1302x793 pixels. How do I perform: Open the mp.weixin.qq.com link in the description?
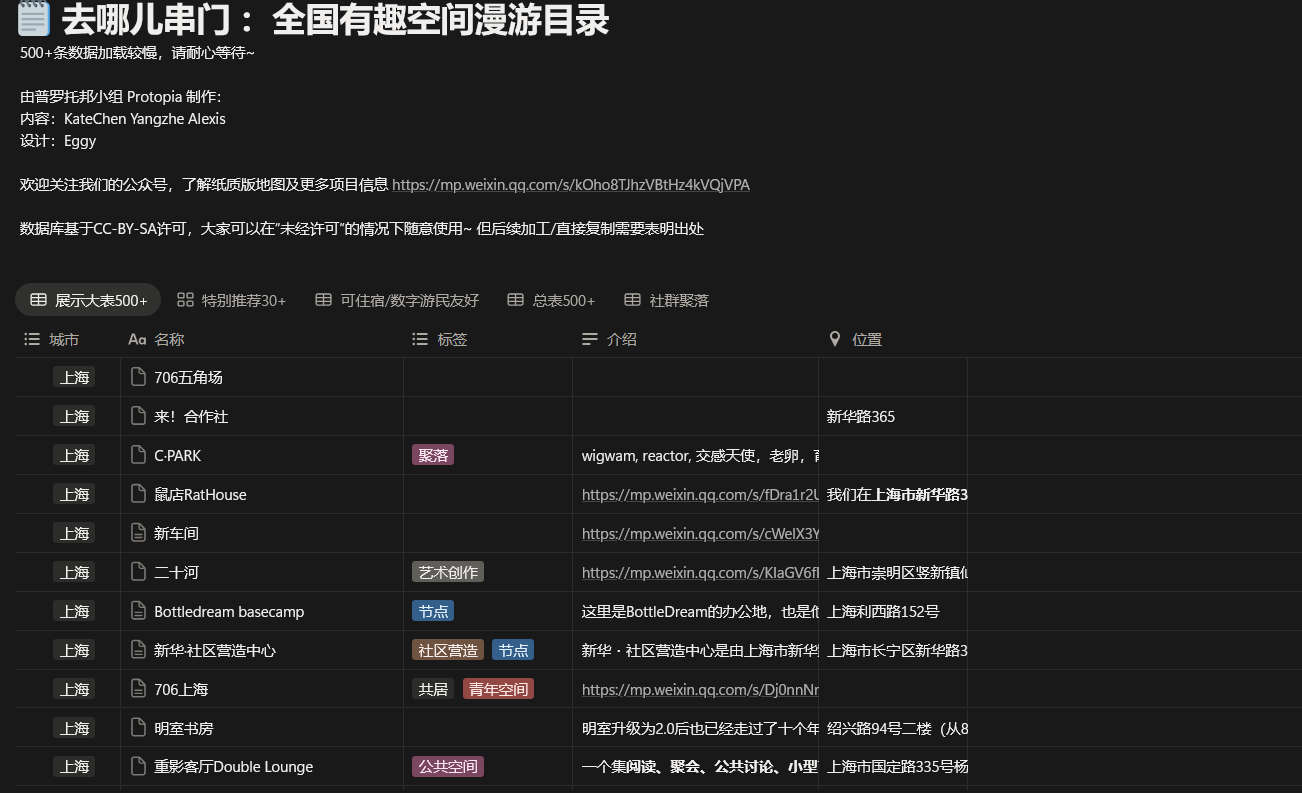(571, 185)
